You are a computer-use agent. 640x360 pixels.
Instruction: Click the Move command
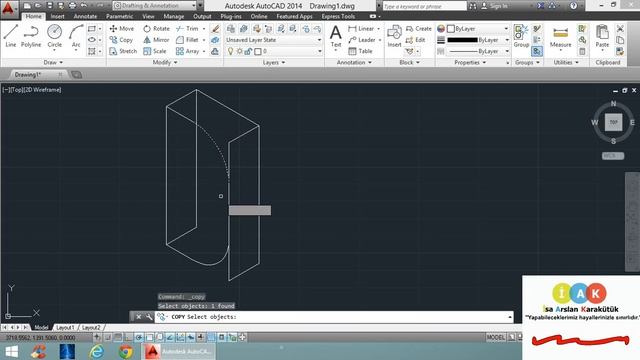[122, 29]
